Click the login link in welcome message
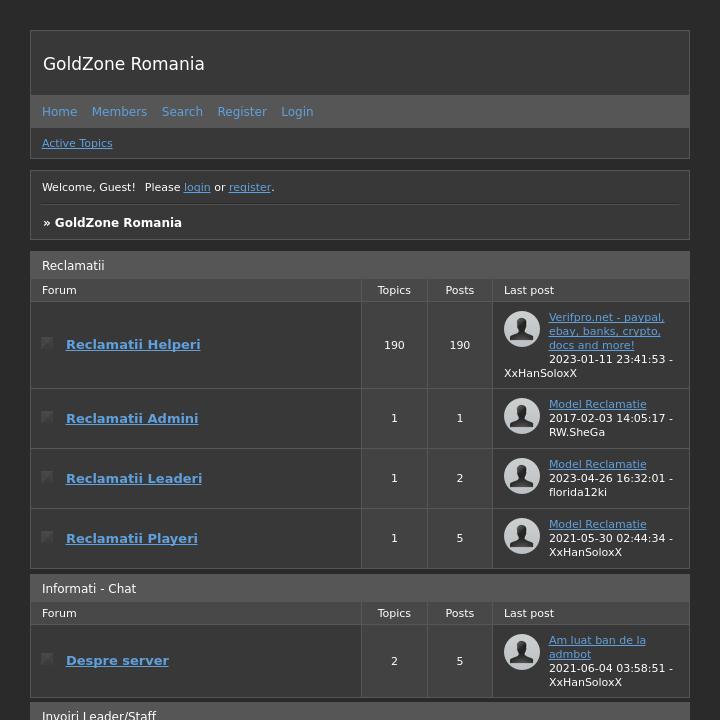 click(x=197, y=187)
